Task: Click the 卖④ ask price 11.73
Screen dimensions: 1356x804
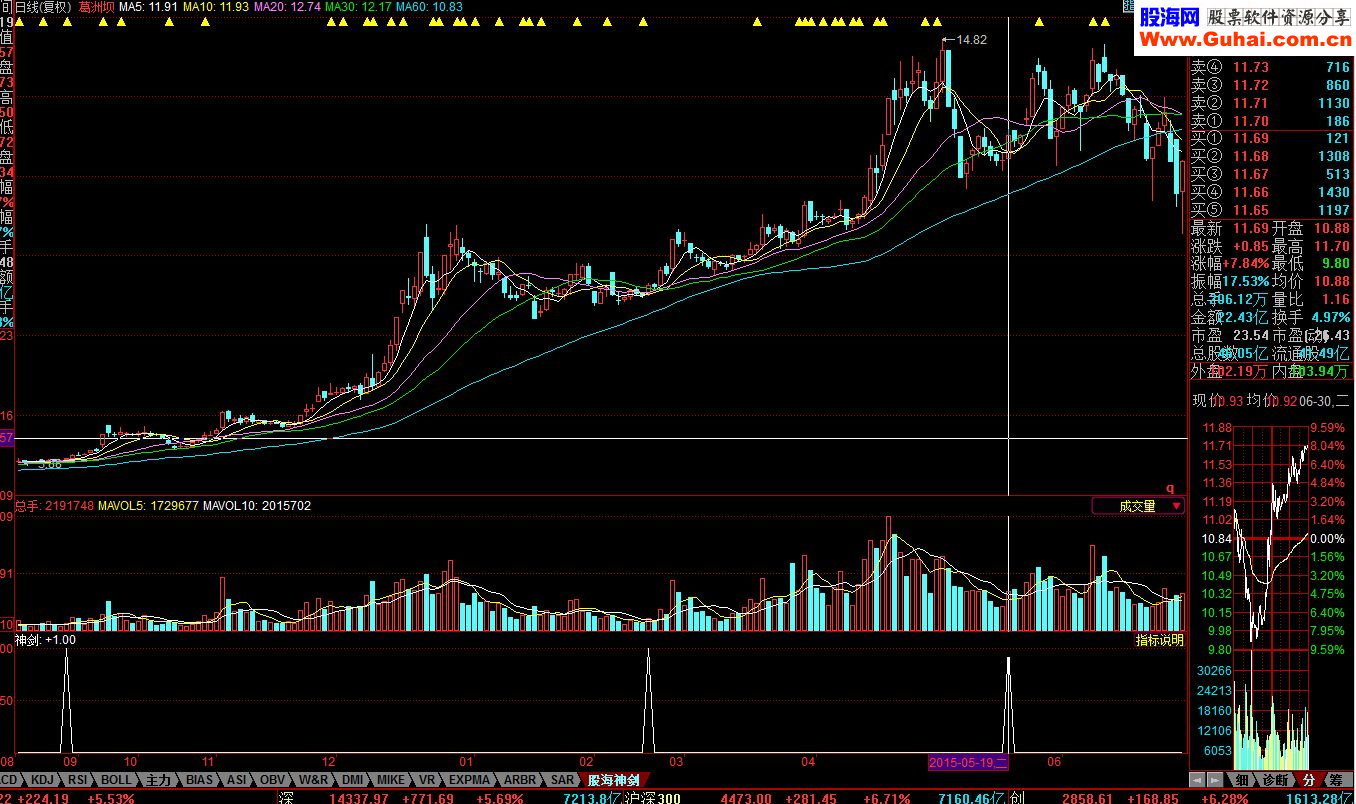Action: point(1250,67)
